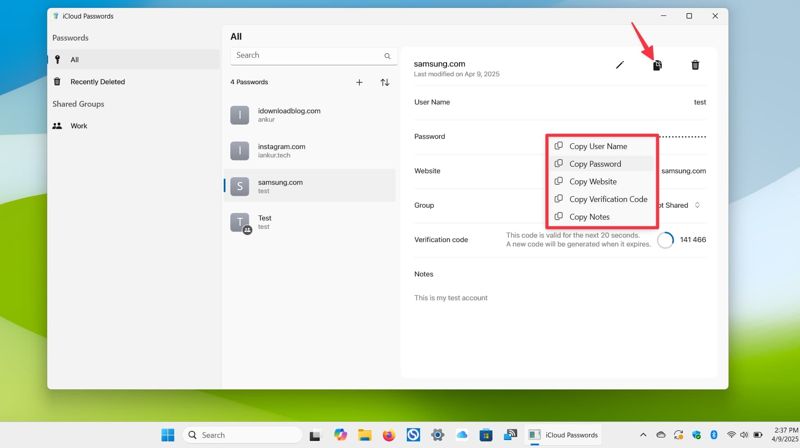Open the Work shared group
The image size is (800, 448).
point(134,126)
